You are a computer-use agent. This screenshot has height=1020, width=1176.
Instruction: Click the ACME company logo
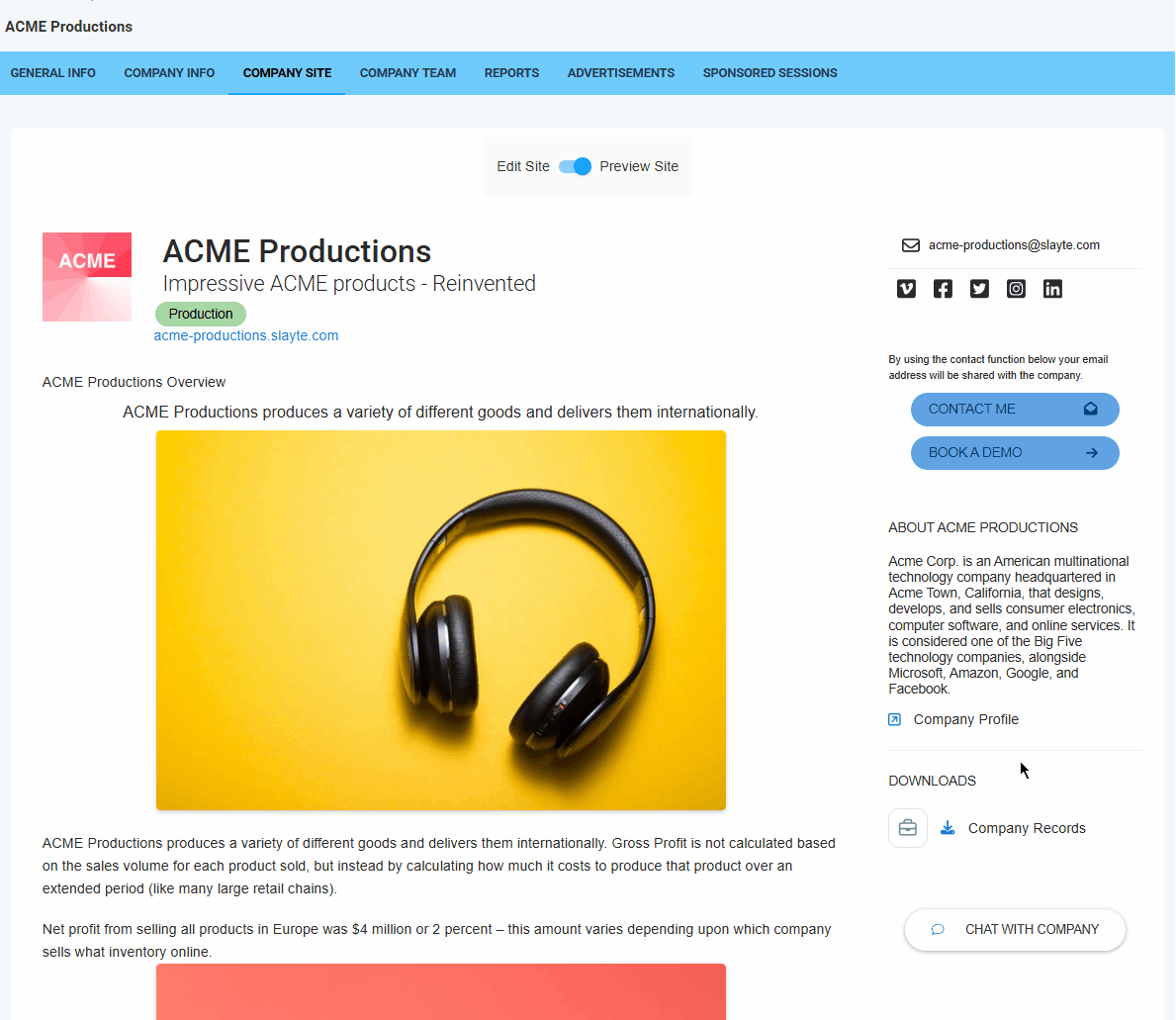click(87, 277)
